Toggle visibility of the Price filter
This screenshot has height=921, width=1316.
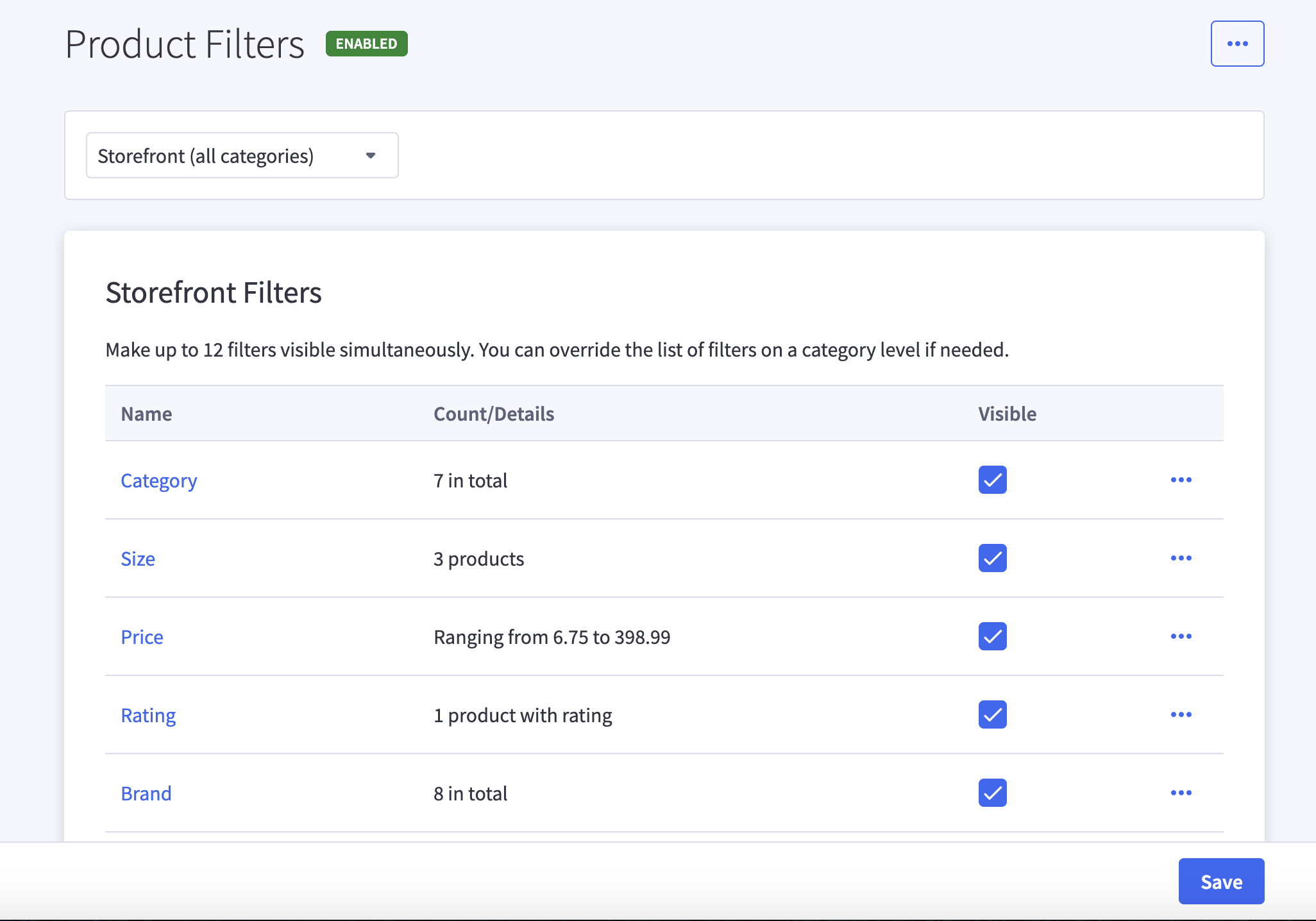click(x=991, y=636)
